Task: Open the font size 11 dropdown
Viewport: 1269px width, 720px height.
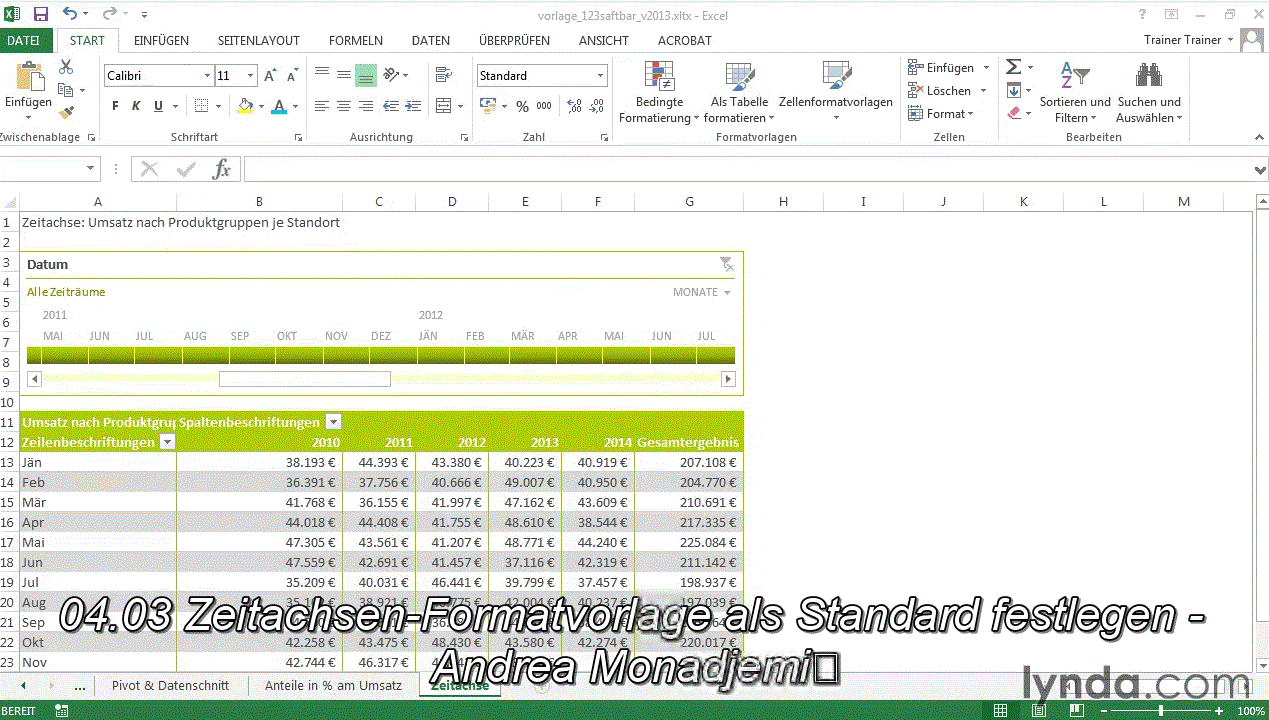Action: (x=251, y=76)
